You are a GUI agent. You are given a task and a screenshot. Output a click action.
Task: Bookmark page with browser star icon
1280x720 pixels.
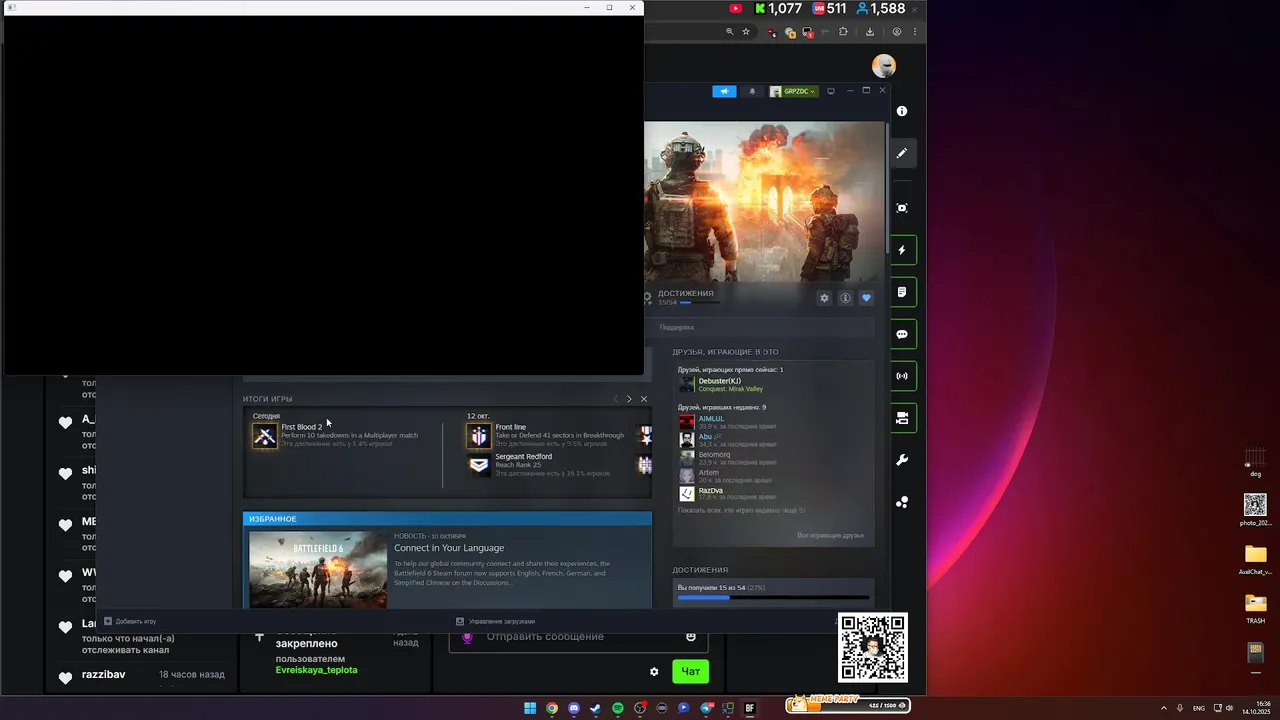click(x=746, y=32)
